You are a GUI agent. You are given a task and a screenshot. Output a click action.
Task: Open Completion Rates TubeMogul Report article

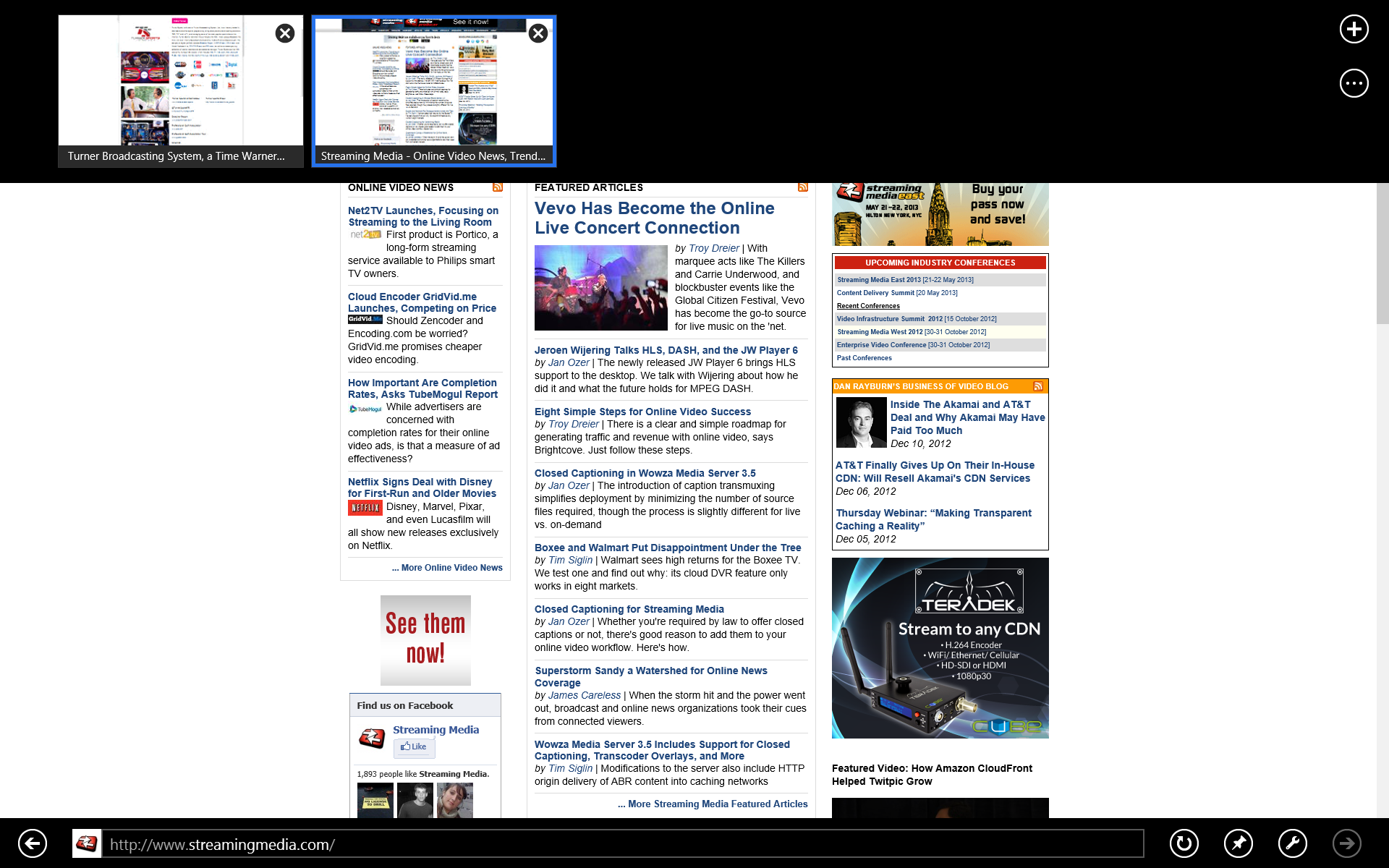(422, 388)
